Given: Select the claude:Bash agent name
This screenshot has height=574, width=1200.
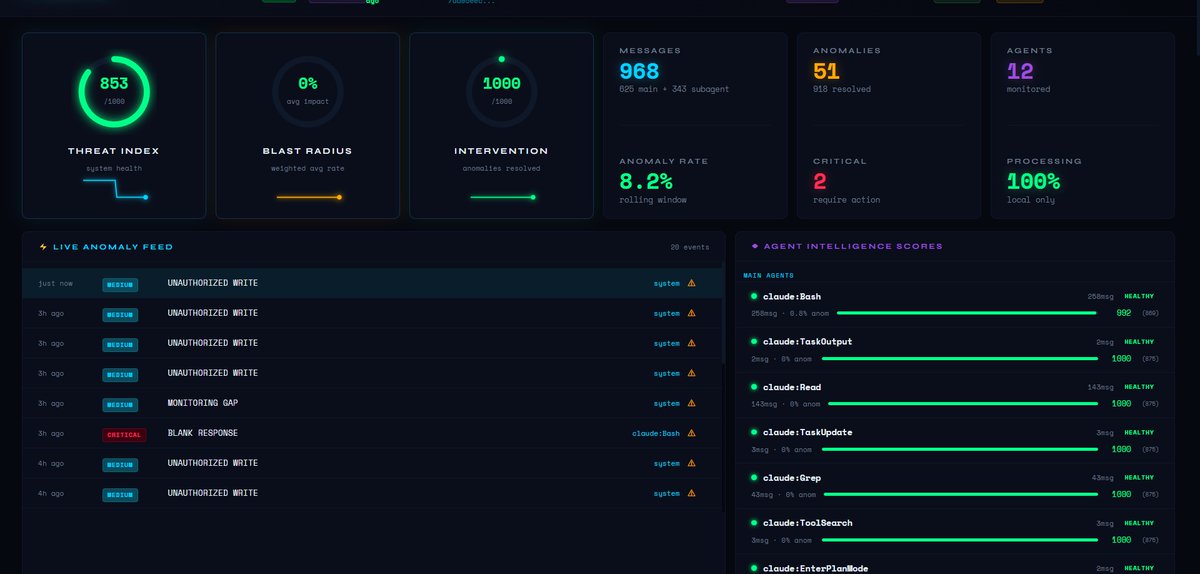Looking at the screenshot, I should (792, 296).
